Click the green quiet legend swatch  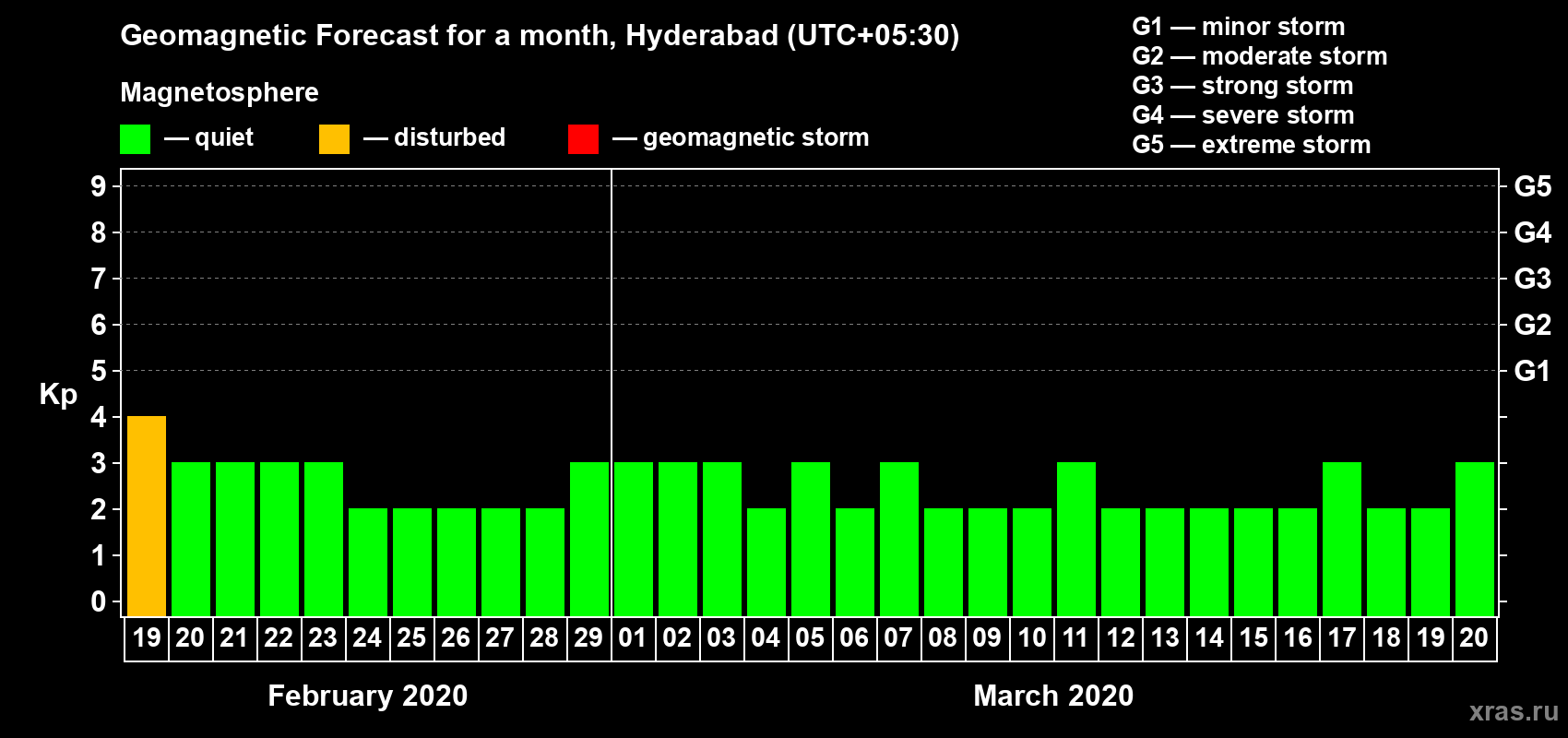pyautogui.click(x=135, y=139)
